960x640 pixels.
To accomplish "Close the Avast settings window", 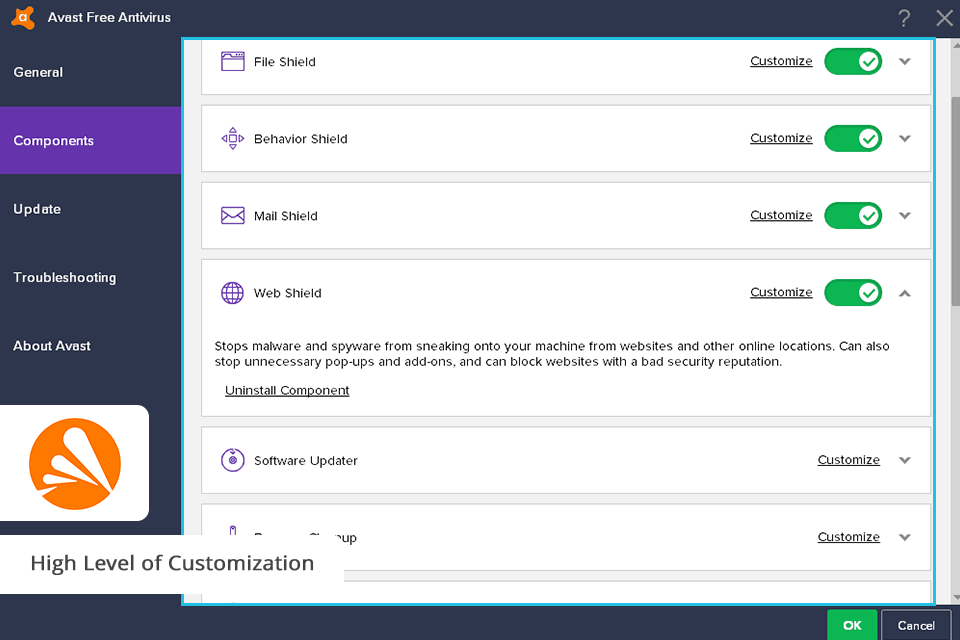I will 945,18.
